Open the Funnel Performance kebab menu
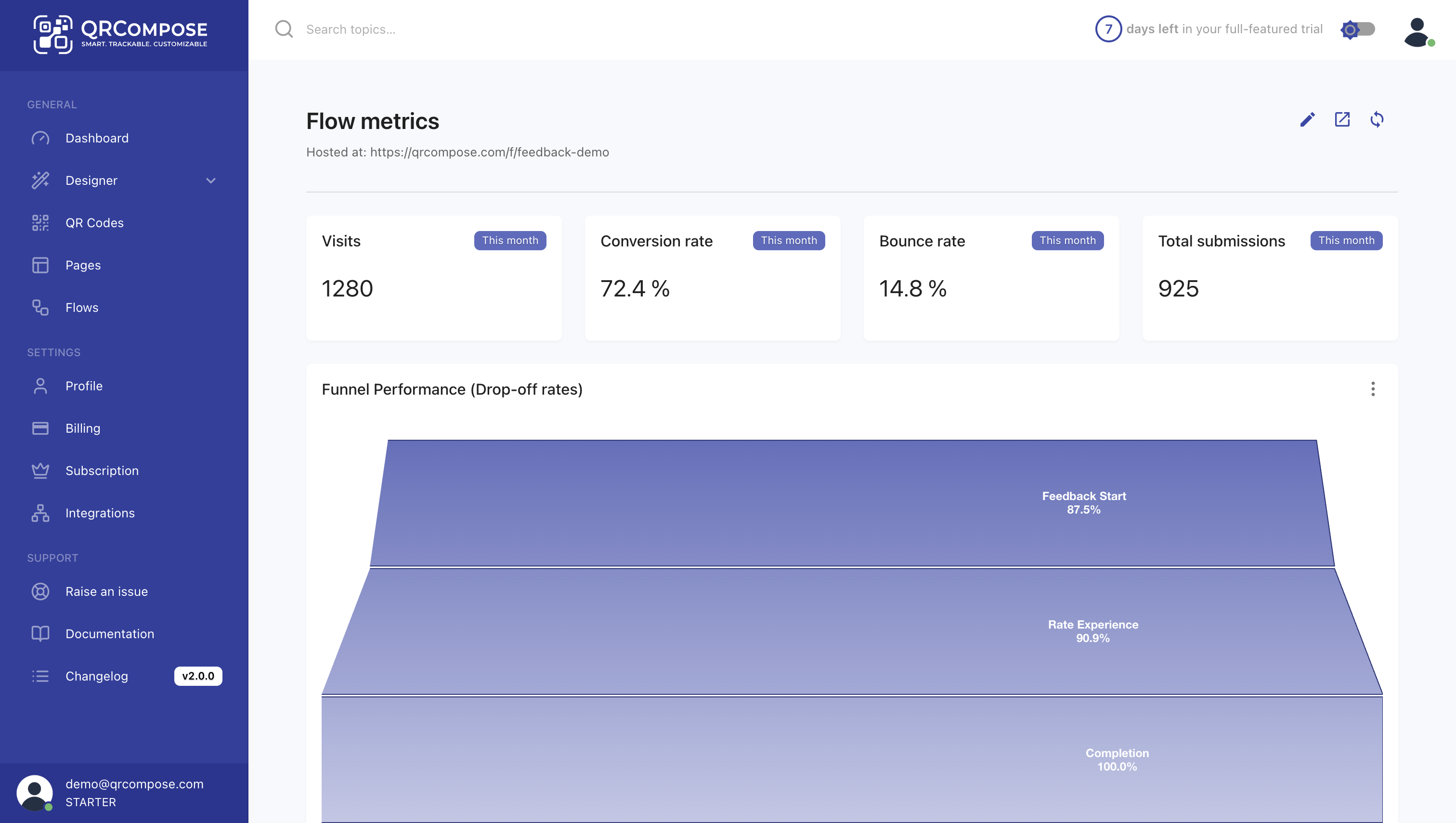Screen dimensions: 1456x823 pyautogui.click(x=1373, y=389)
